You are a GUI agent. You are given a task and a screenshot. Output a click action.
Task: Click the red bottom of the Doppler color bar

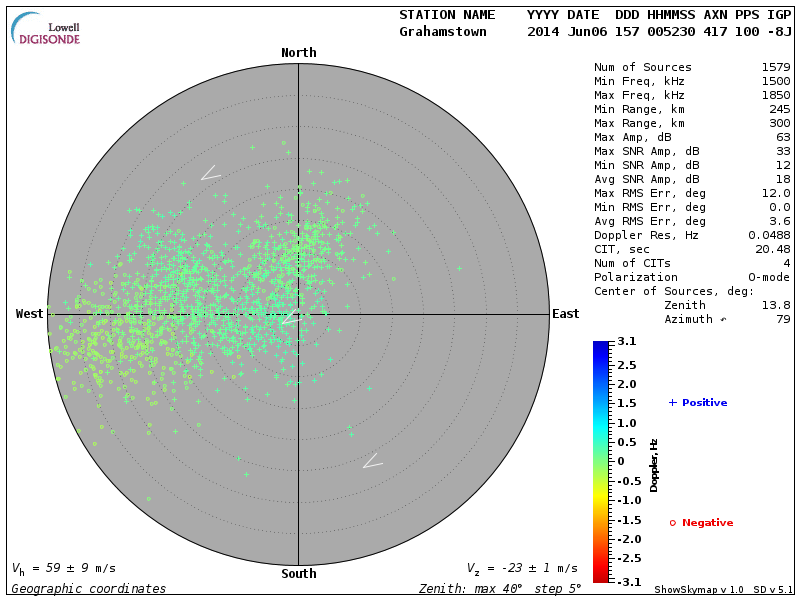(x=600, y=576)
